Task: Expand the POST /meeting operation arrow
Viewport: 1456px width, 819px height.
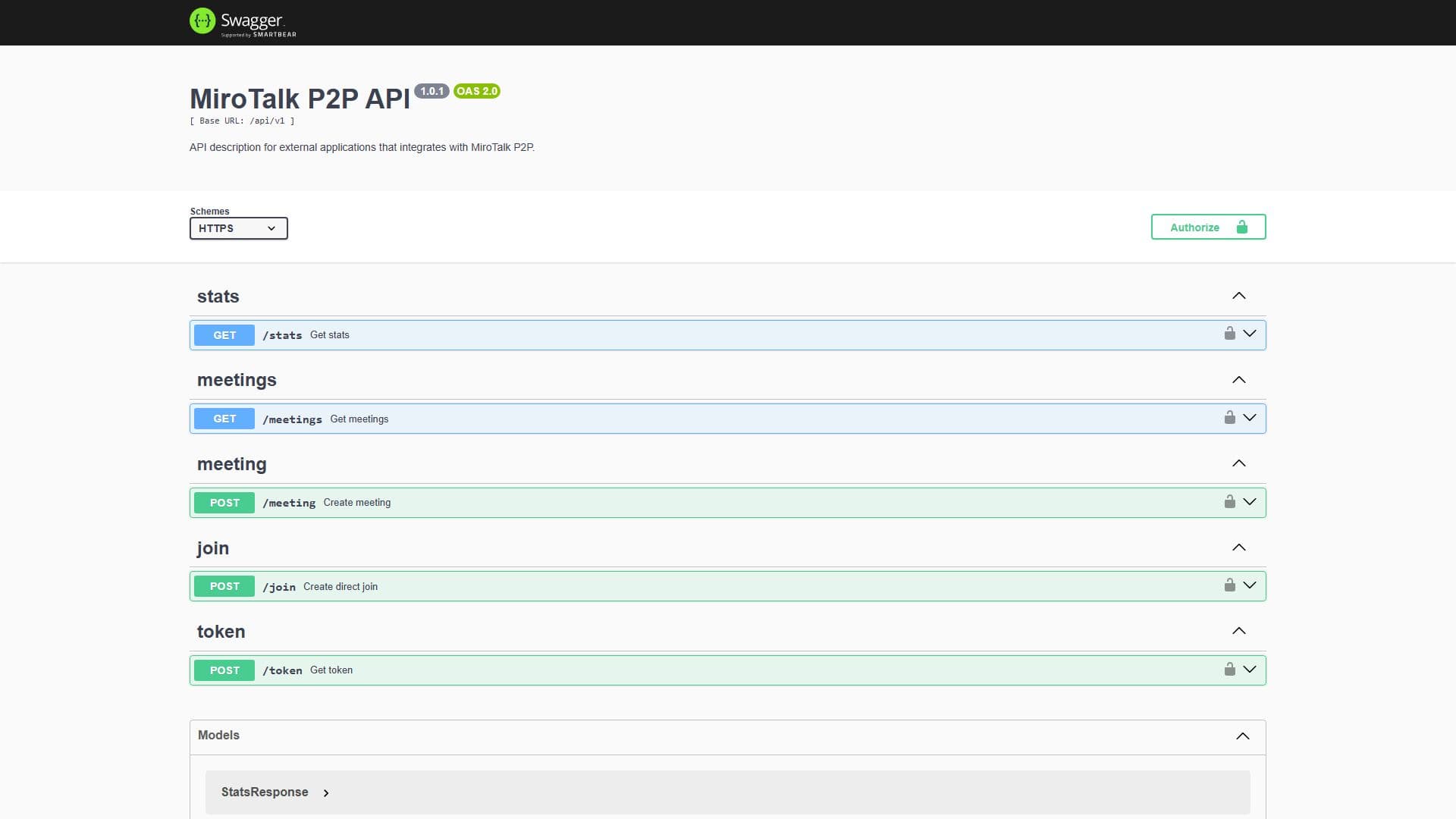Action: (1250, 502)
